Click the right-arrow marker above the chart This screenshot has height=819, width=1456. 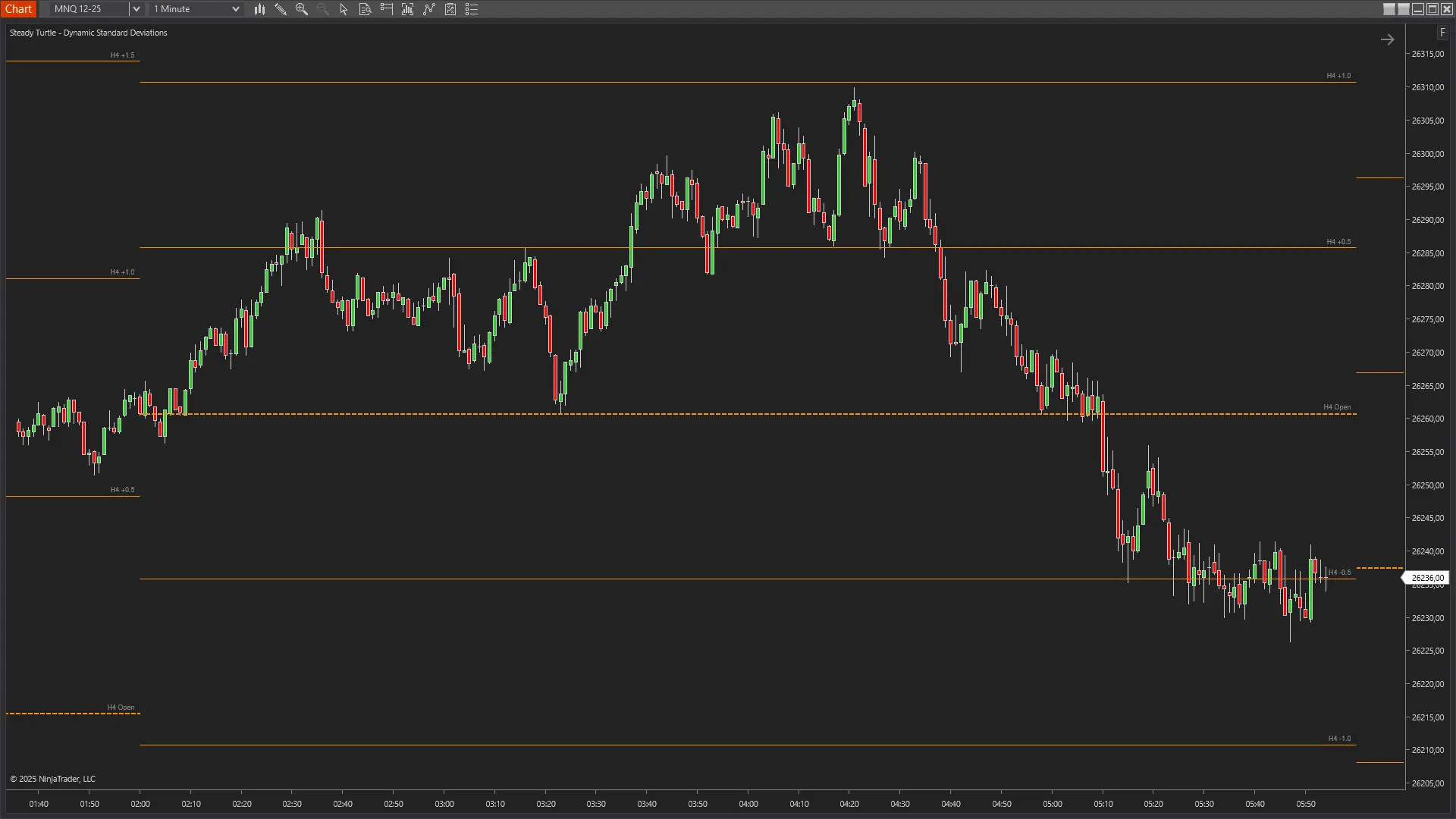[1389, 39]
